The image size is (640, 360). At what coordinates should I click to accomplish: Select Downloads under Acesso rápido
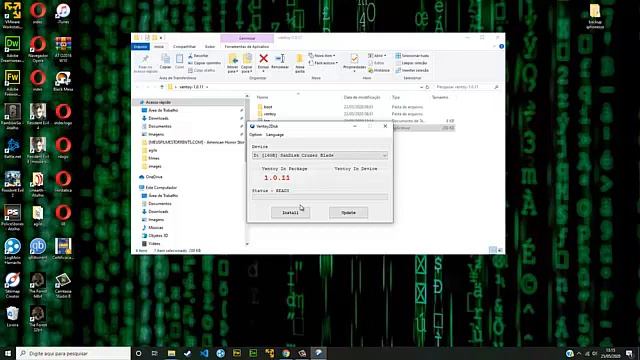pyautogui.click(x=158, y=118)
